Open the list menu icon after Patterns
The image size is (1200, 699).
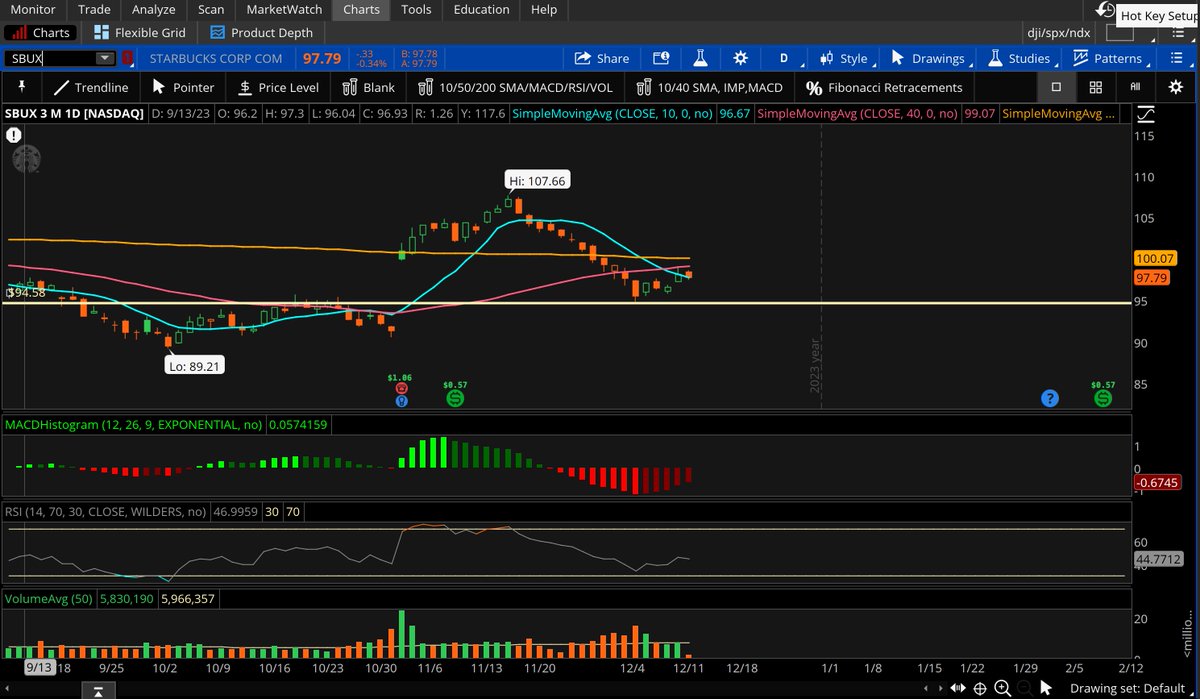coord(1176,58)
